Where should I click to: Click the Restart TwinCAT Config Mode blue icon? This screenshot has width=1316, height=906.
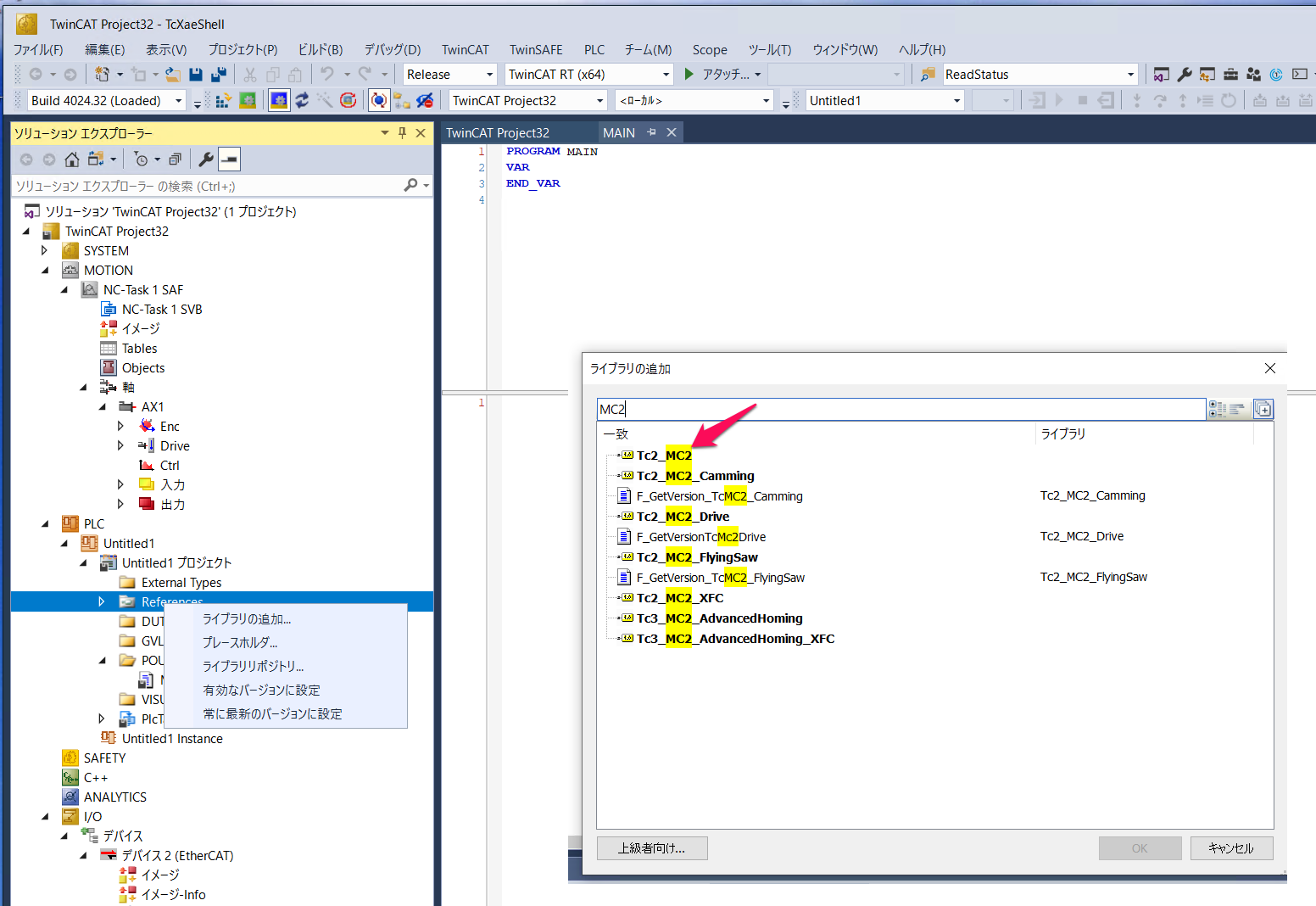click(x=279, y=101)
